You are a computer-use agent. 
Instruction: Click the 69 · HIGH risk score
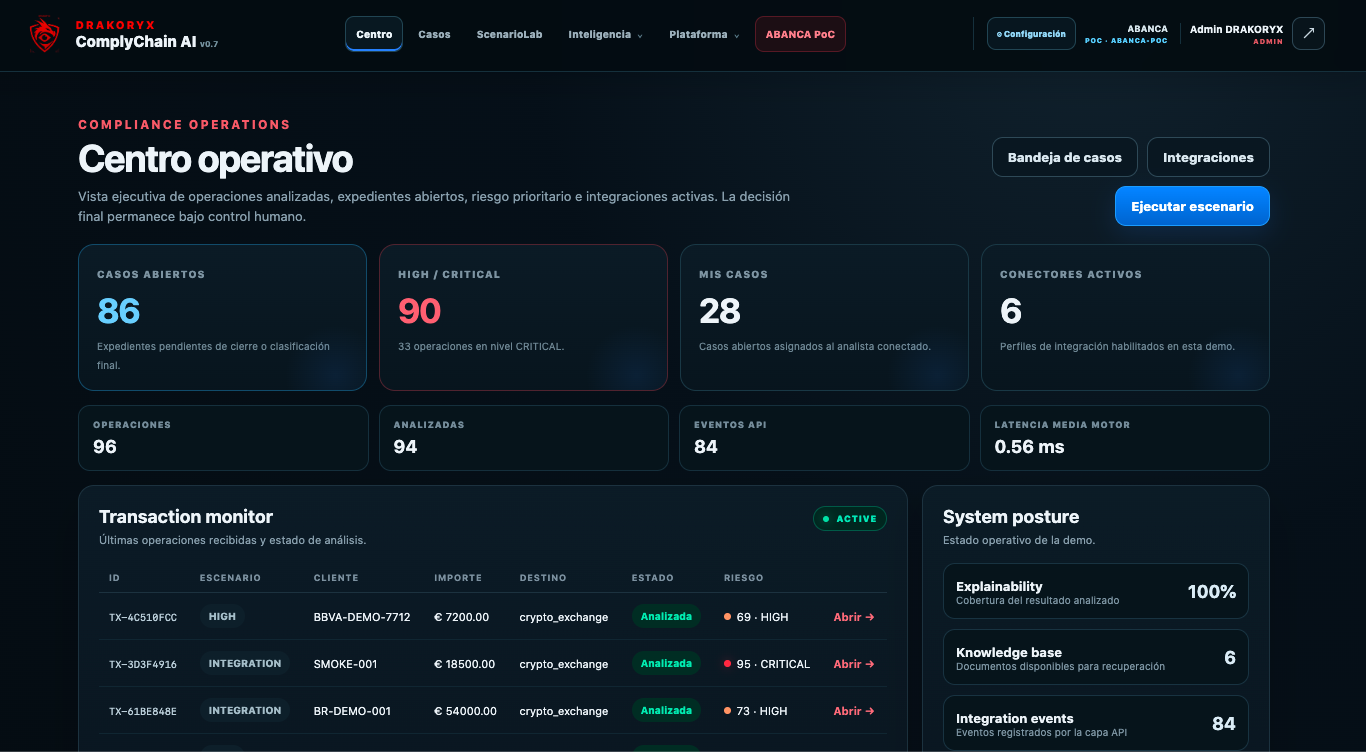pos(756,617)
